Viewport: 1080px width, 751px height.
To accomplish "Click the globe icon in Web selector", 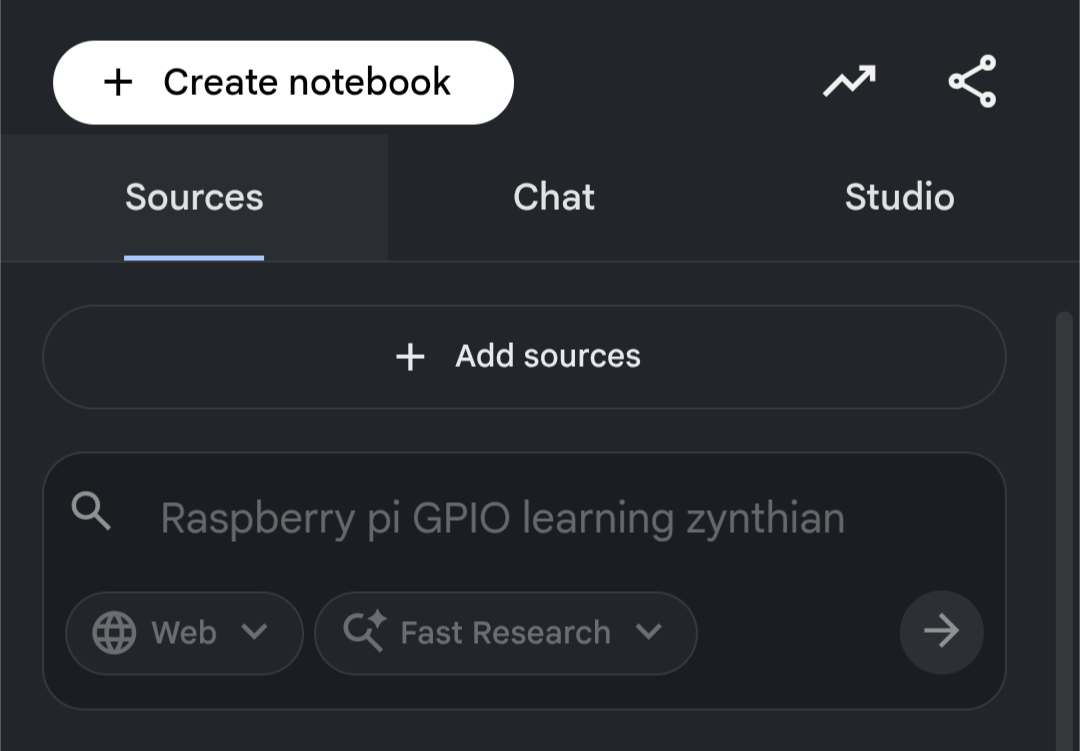I will point(114,633).
